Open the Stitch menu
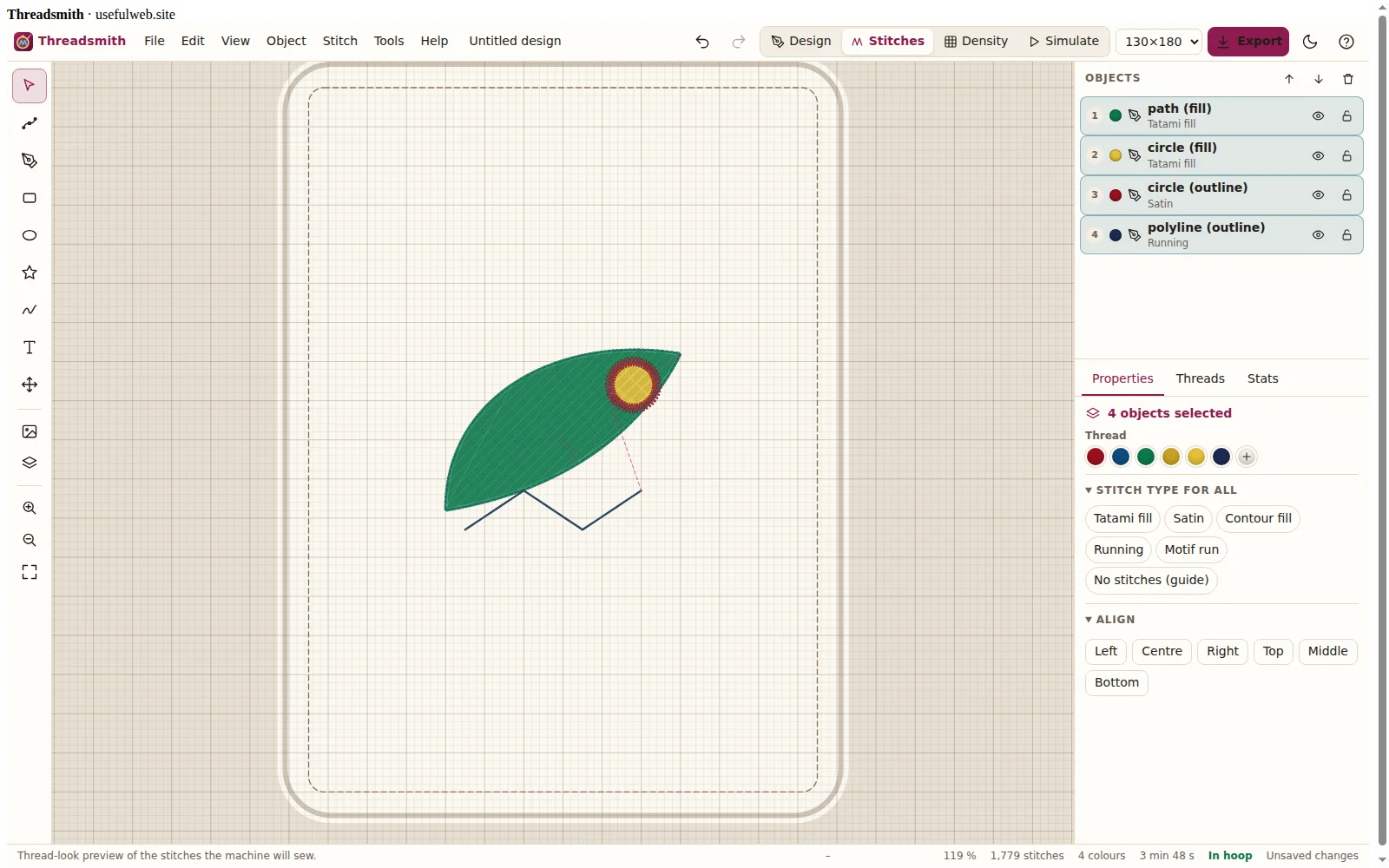The image size is (1389, 868). point(340,41)
